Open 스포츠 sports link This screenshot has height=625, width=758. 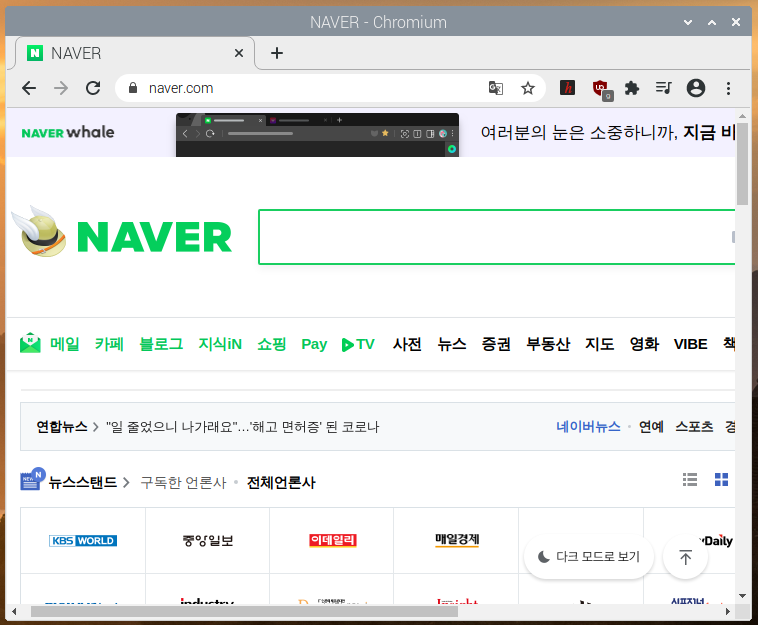(694, 427)
